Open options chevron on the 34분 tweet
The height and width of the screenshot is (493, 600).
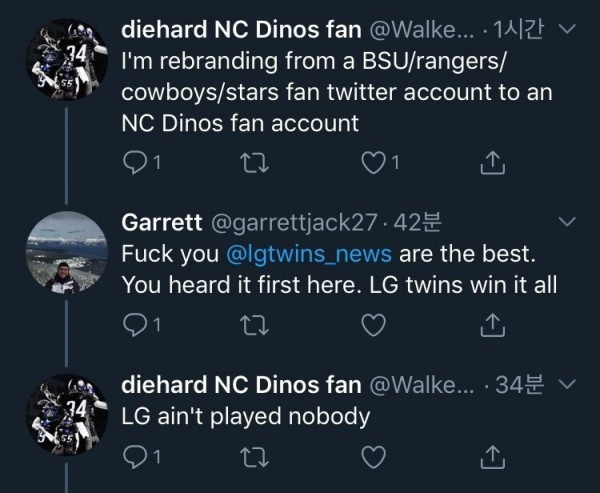click(x=567, y=384)
